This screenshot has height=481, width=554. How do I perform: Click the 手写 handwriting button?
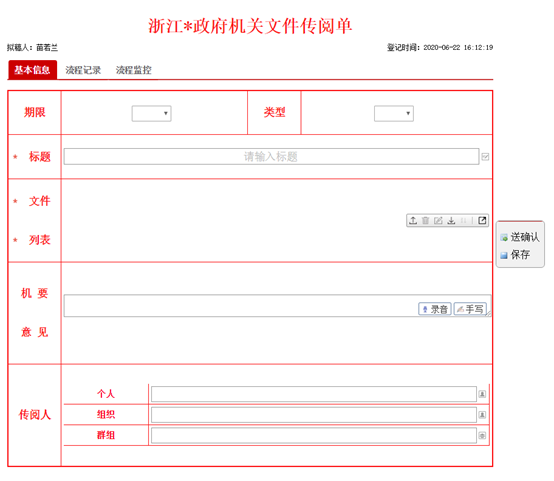tap(470, 309)
